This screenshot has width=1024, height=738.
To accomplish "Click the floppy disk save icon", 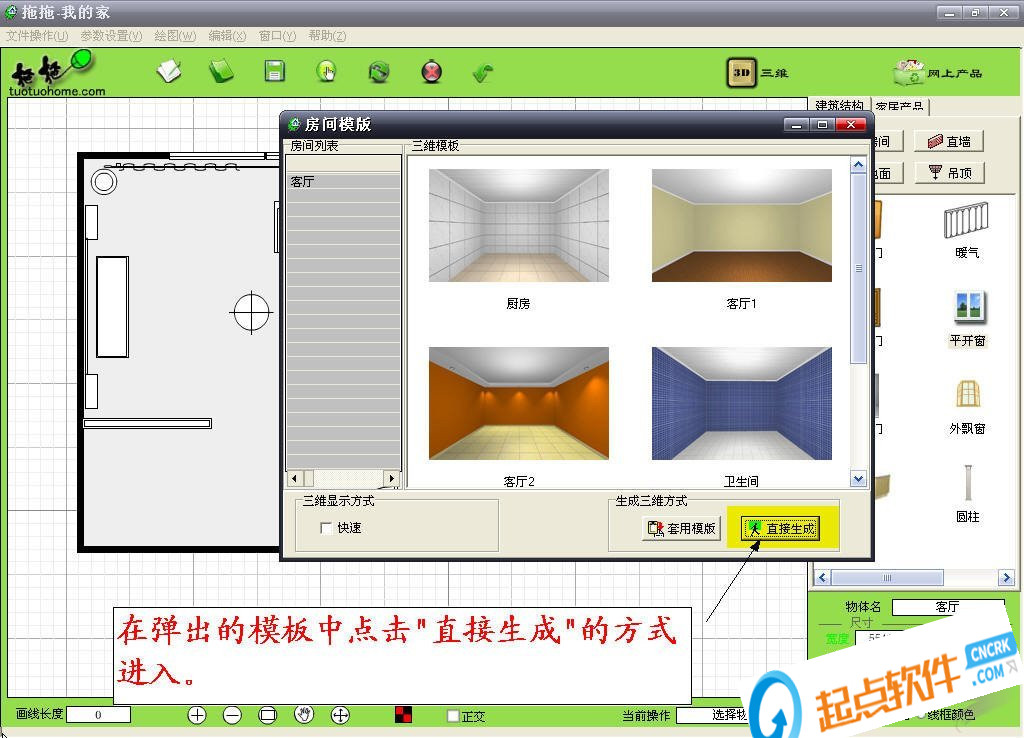I will click(274, 71).
